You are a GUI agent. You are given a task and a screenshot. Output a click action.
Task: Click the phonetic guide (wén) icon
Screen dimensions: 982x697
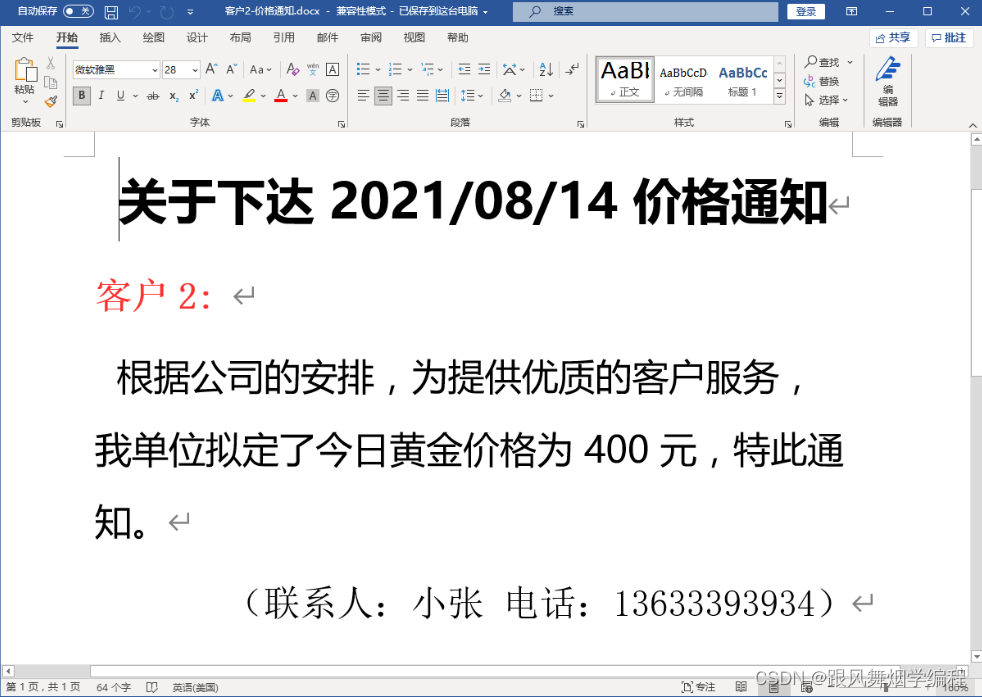[313, 69]
